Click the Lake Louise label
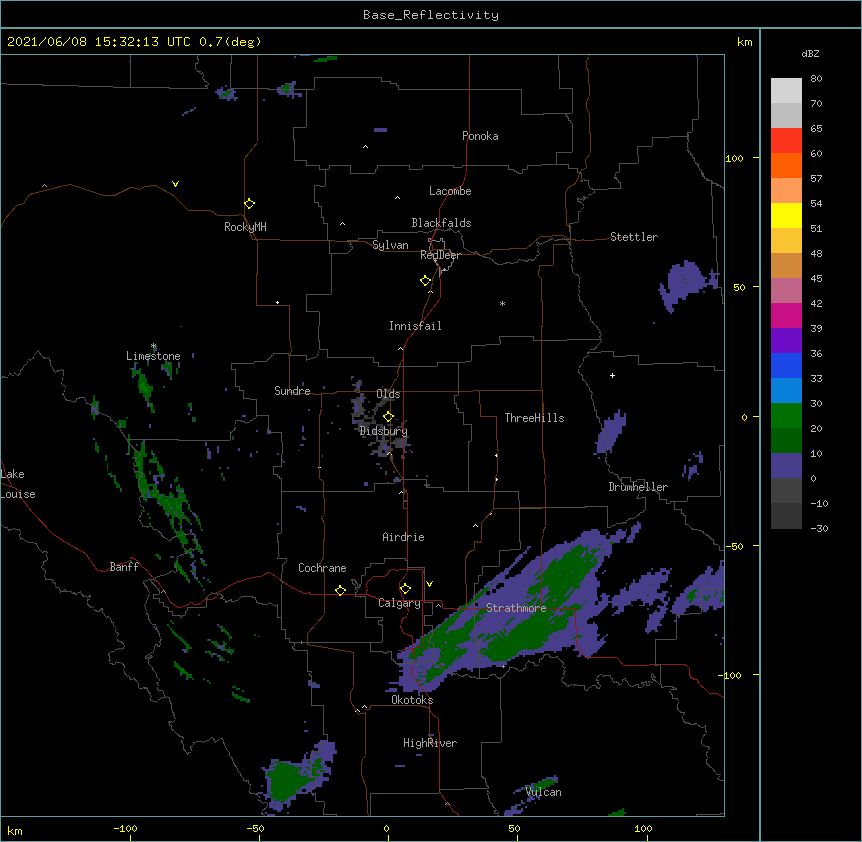This screenshot has height=842, width=862. (x=18, y=484)
